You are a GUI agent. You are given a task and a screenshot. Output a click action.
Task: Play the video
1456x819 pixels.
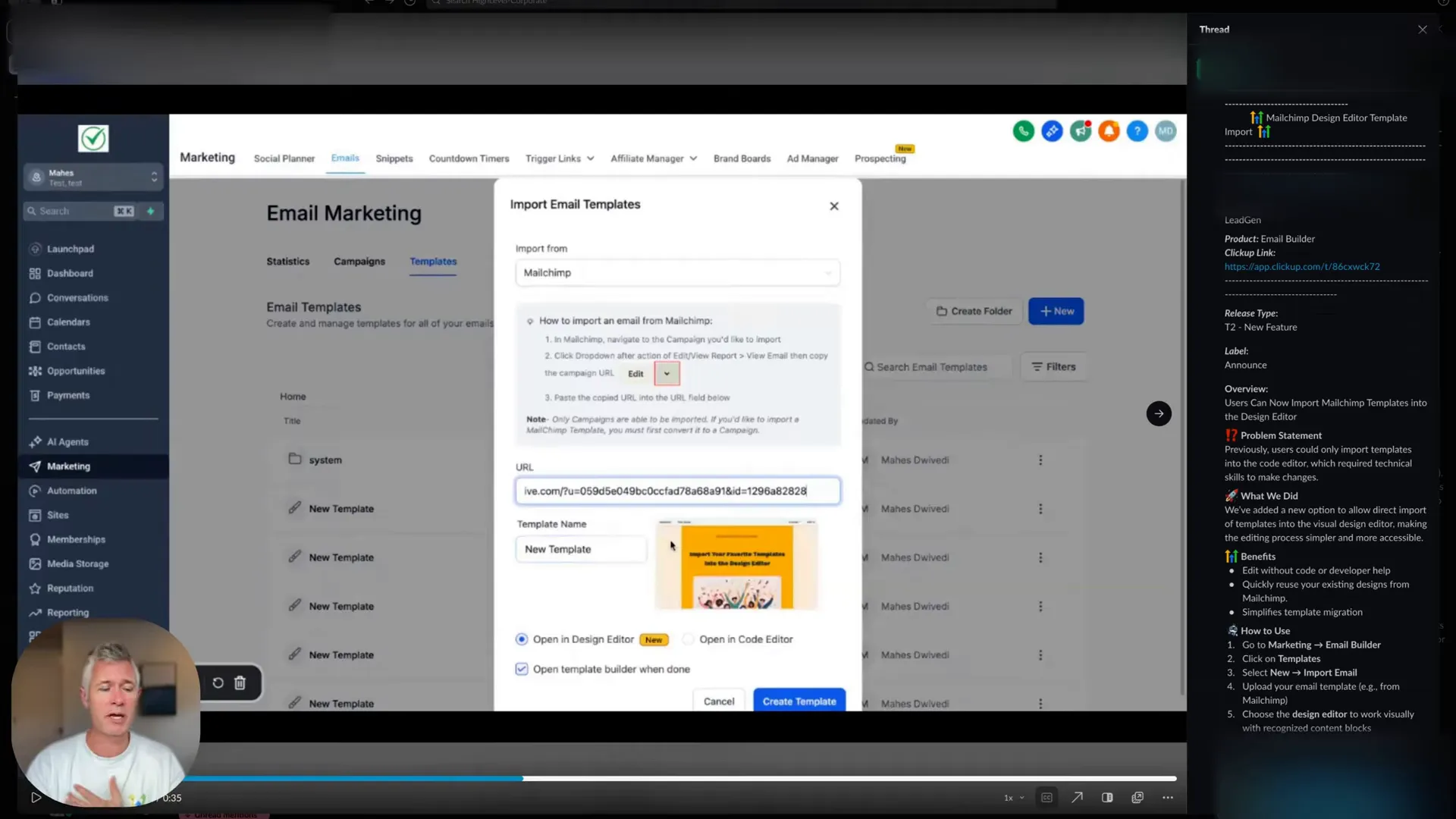[36, 798]
